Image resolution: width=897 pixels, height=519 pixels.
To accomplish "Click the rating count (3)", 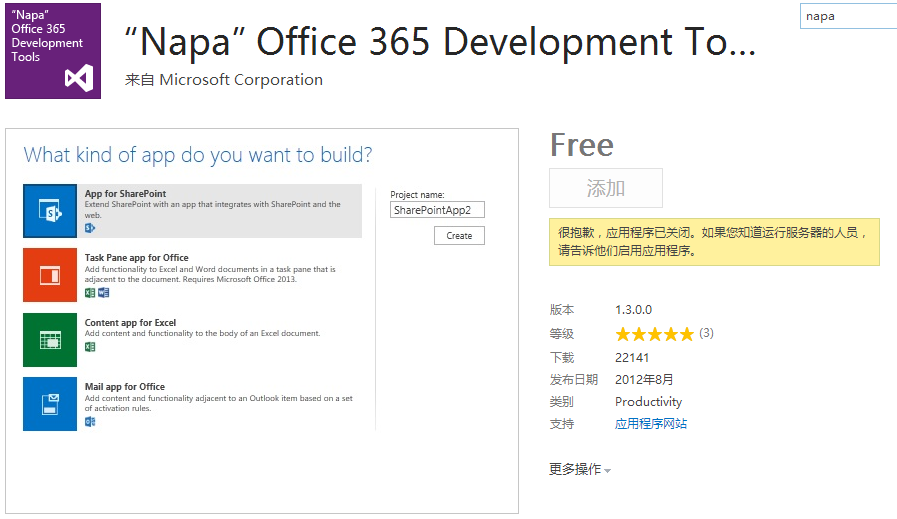I will pos(707,333).
